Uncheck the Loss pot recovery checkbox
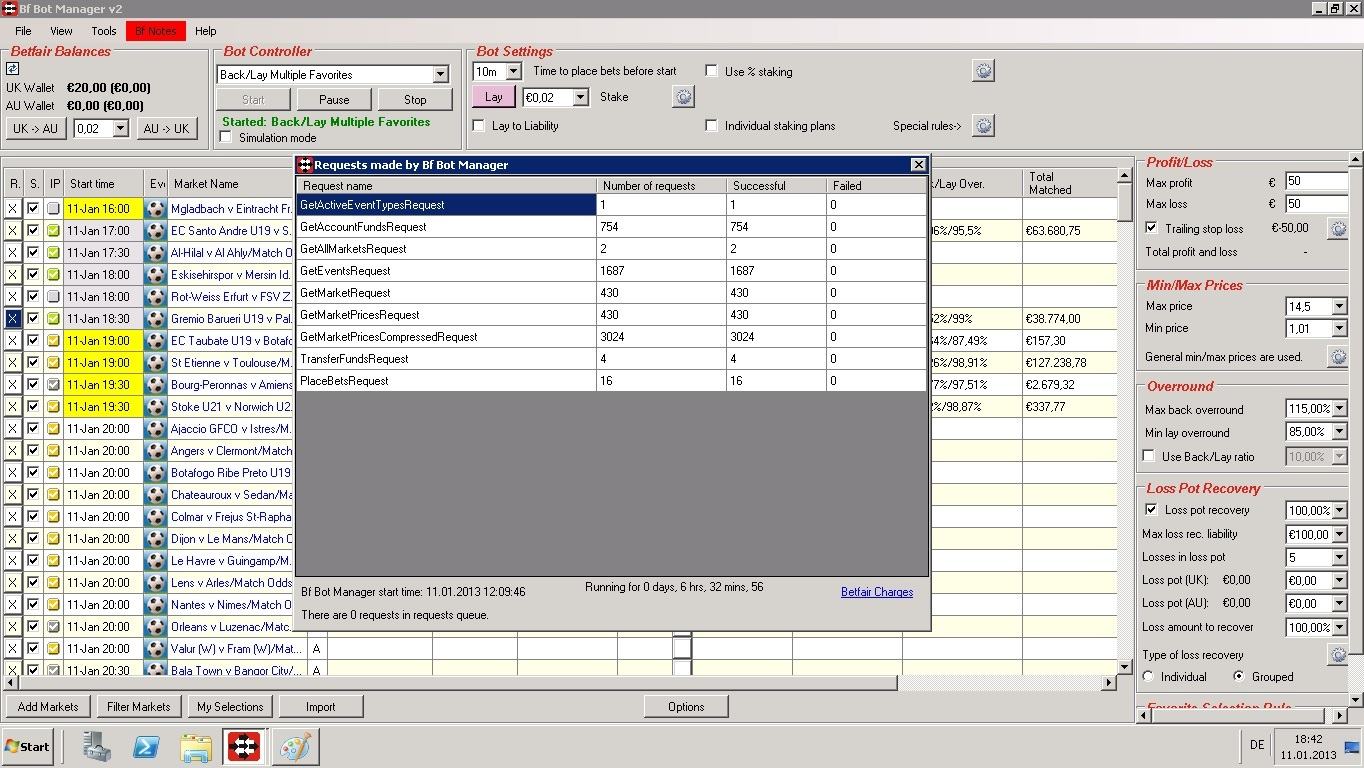Image resolution: width=1364 pixels, height=768 pixels. point(1151,510)
